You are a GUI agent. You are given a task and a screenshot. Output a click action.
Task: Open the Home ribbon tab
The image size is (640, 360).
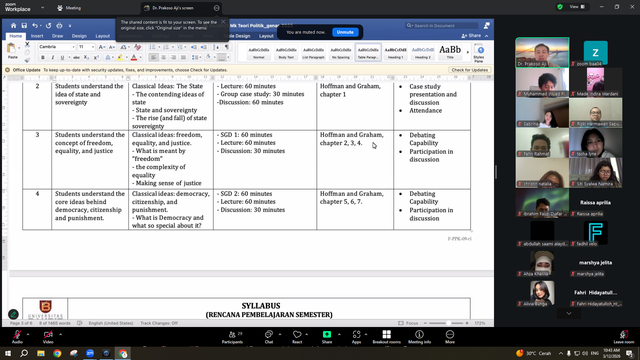16,36
